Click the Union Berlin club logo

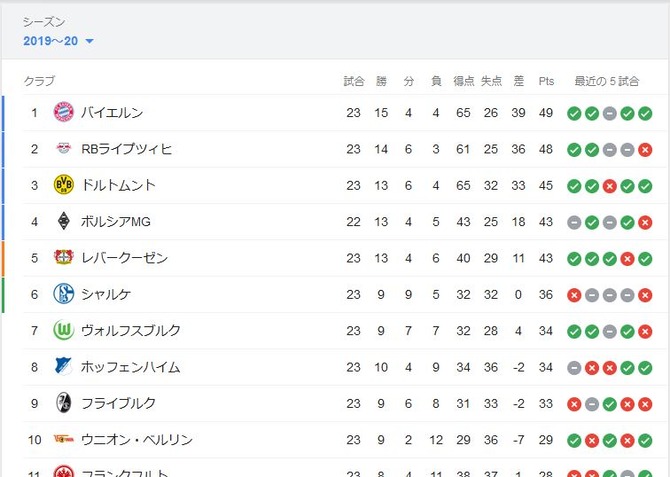point(64,439)
